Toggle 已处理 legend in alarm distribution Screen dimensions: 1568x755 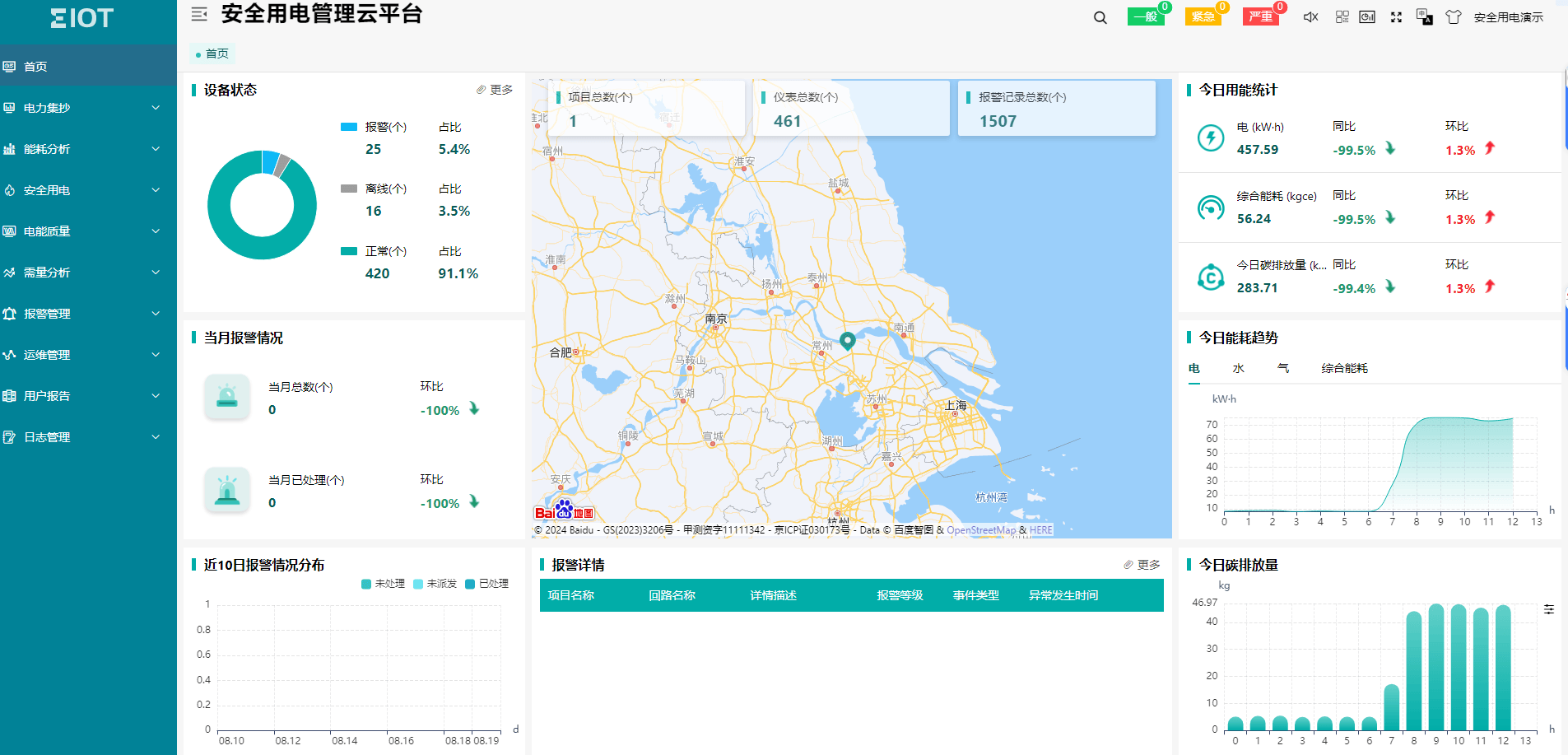(486, 584)
